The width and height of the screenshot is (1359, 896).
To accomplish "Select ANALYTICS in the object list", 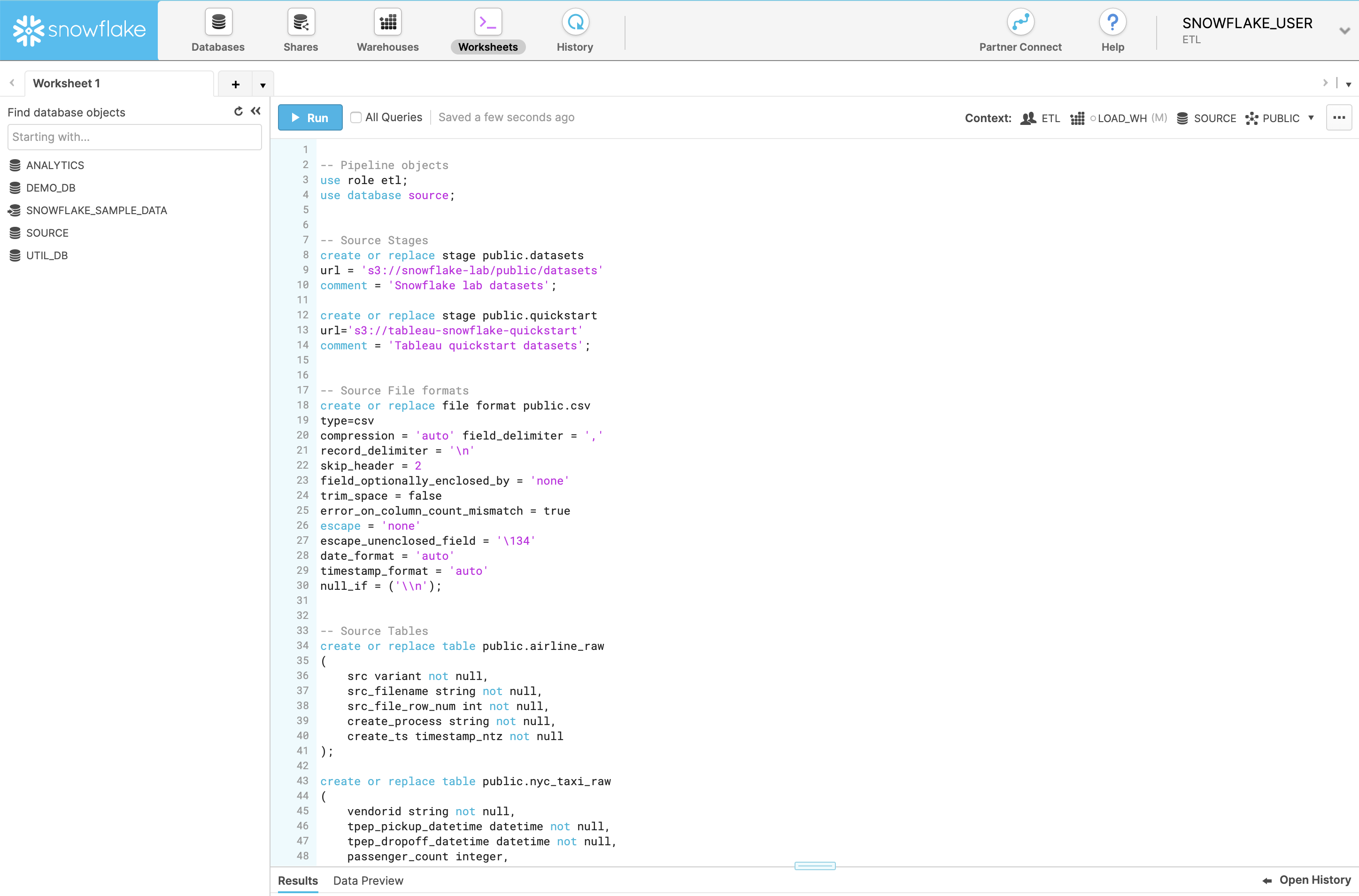I will [x=55, y=165].
